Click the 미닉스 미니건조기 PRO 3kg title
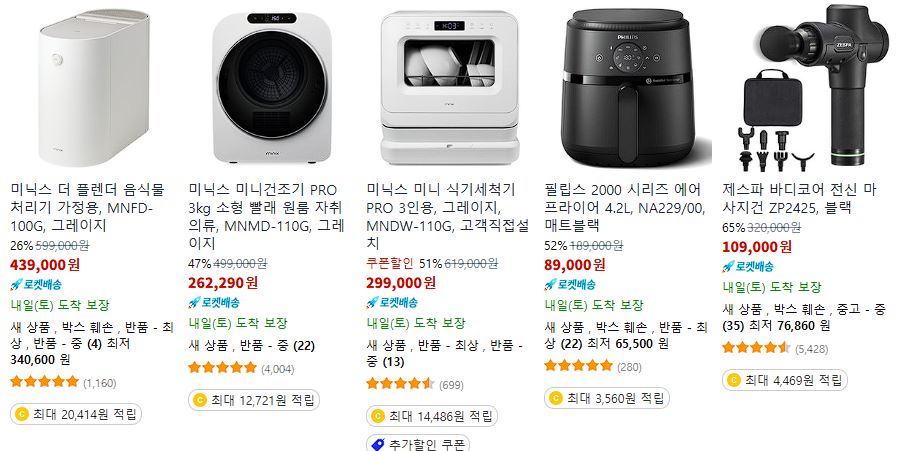The width and height of the screenshot is (901, 451). tap(266, 216)
